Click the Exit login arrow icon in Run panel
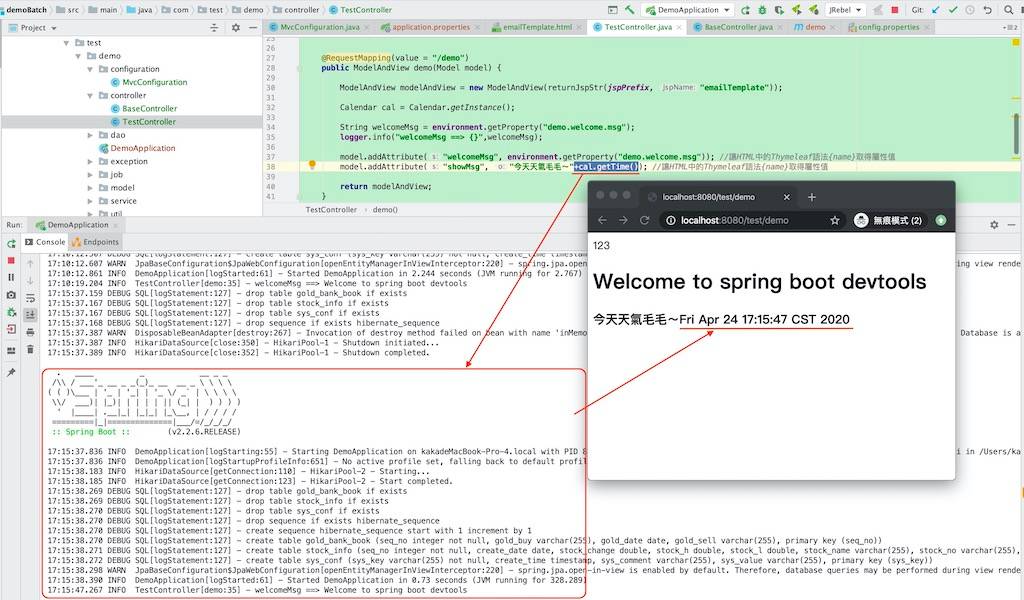Image resolution: width=1024 pixels, height=600 pixels. (x=11, y=329)
